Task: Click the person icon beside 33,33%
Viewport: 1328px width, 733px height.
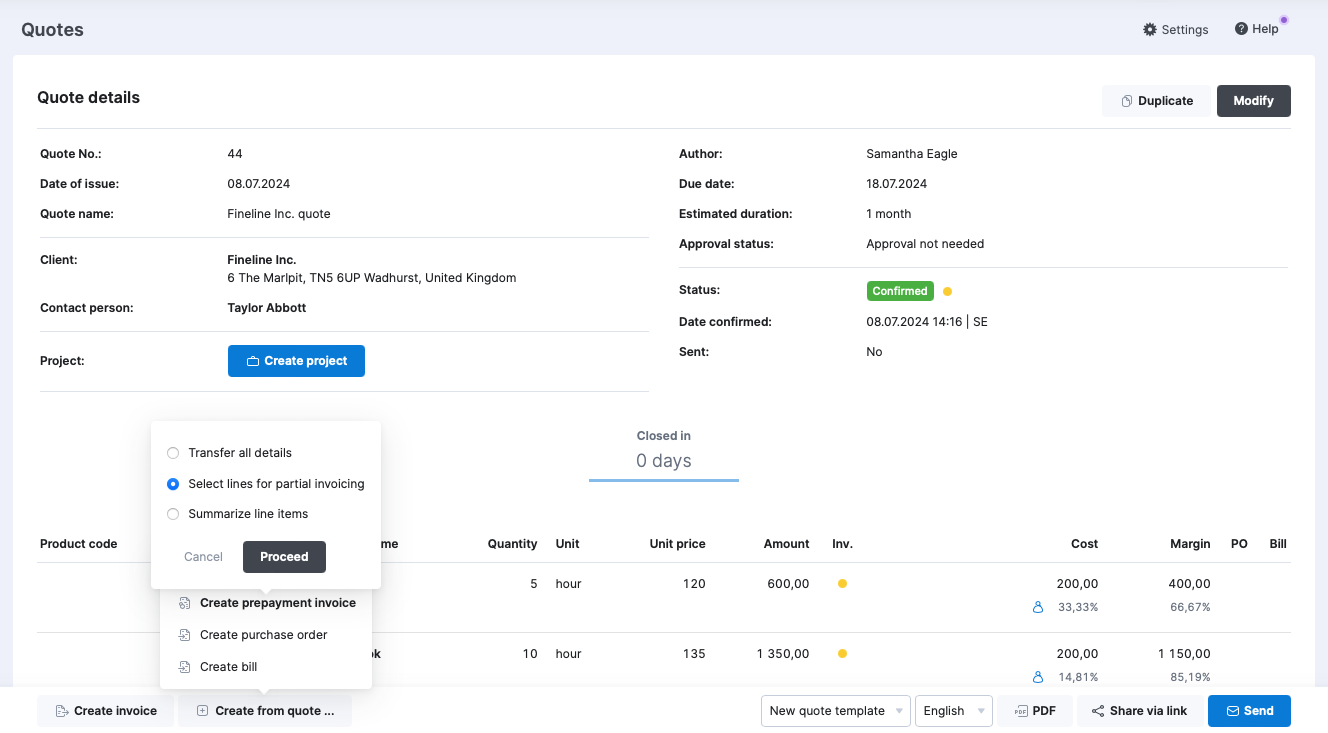Action: (1038, 607)
